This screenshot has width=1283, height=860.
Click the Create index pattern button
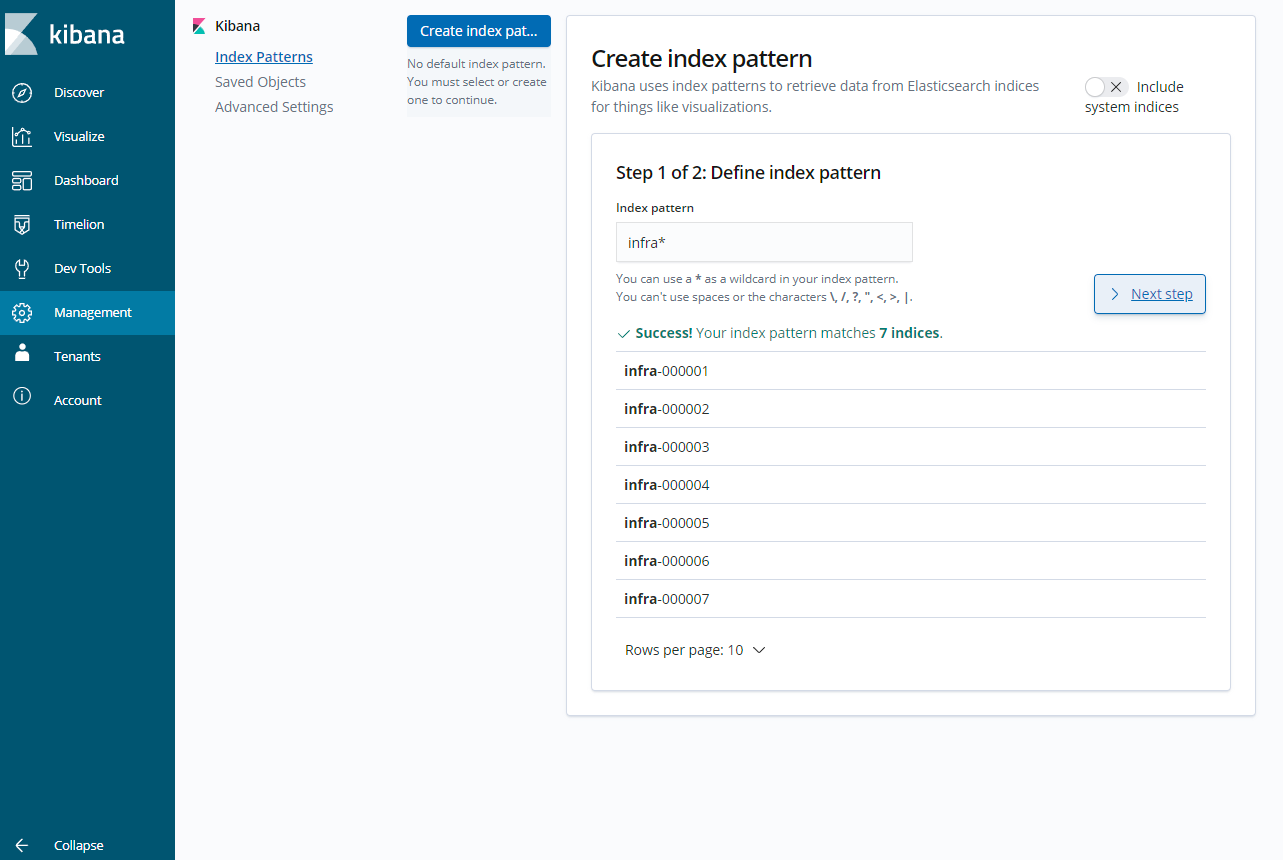(x=479, y=31)
